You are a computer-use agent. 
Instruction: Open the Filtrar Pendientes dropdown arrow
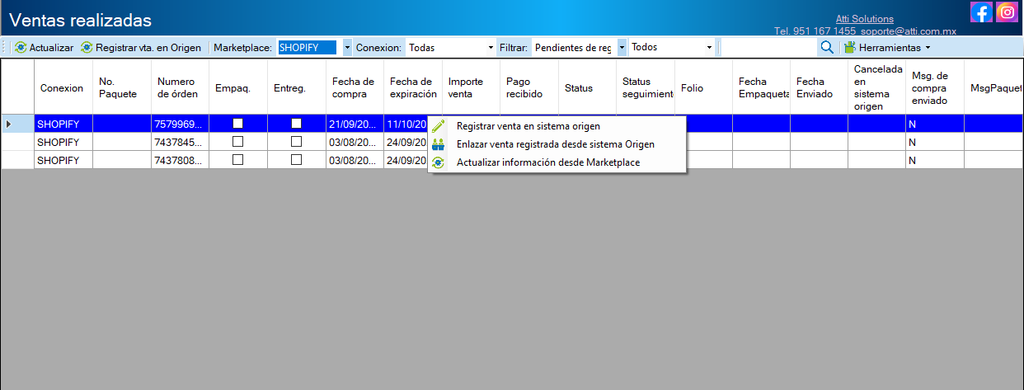click(622, 48)
